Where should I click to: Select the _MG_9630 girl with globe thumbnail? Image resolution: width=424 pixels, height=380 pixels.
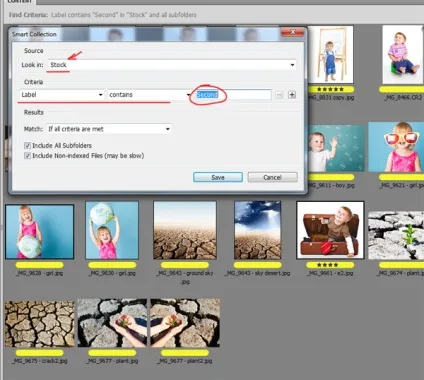(x=112, y=230)
